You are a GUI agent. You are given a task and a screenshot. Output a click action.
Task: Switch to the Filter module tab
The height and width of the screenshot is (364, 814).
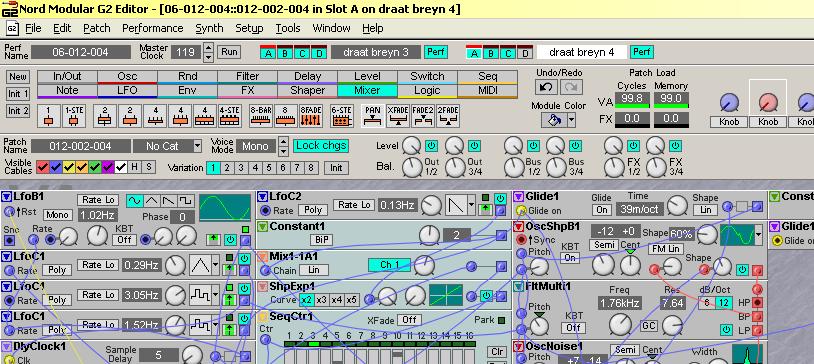coord(247,76)
